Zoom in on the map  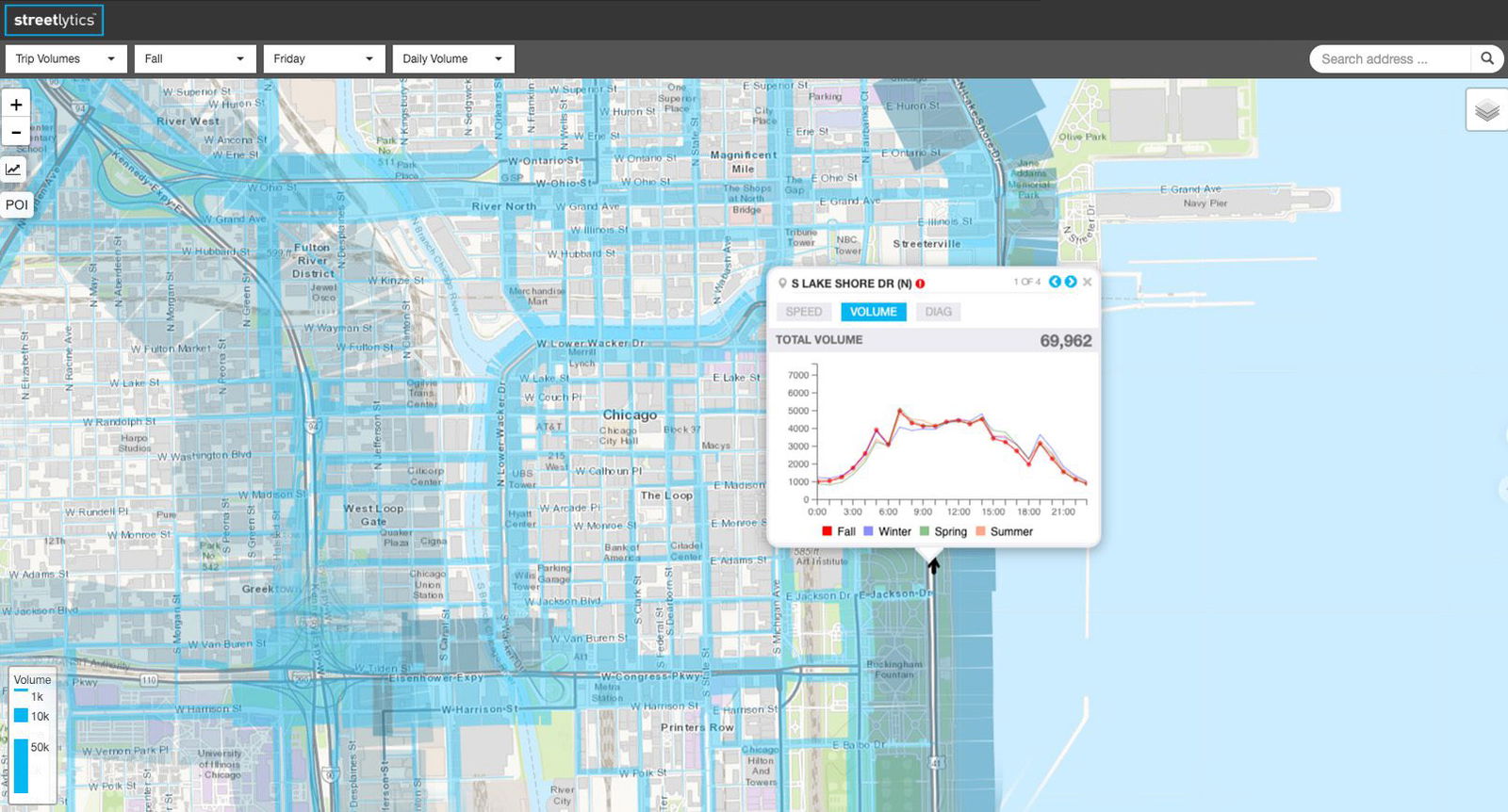click(16, 105)
